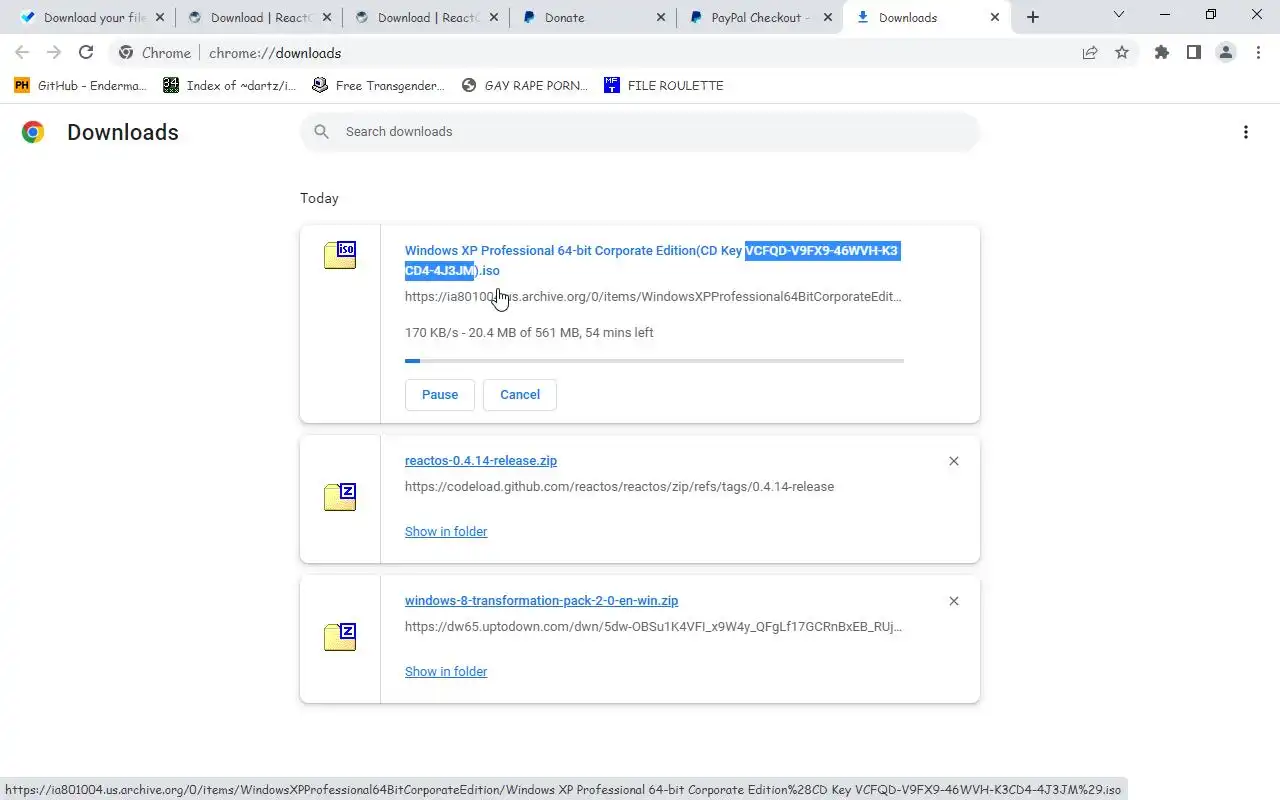Click the search magnifier icon
Image resolution: width=1280 pixels, height=800 pixels.
click(321, 132)
